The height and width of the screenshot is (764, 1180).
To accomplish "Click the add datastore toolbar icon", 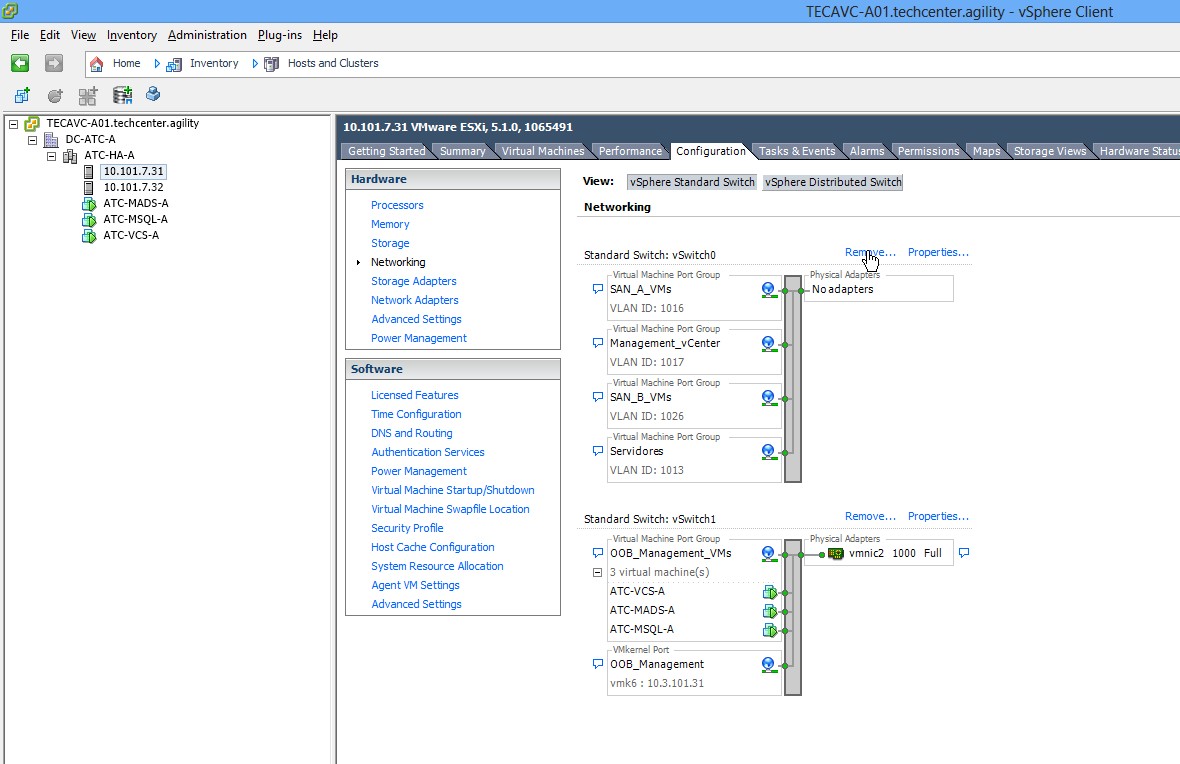I will [123, 95].
